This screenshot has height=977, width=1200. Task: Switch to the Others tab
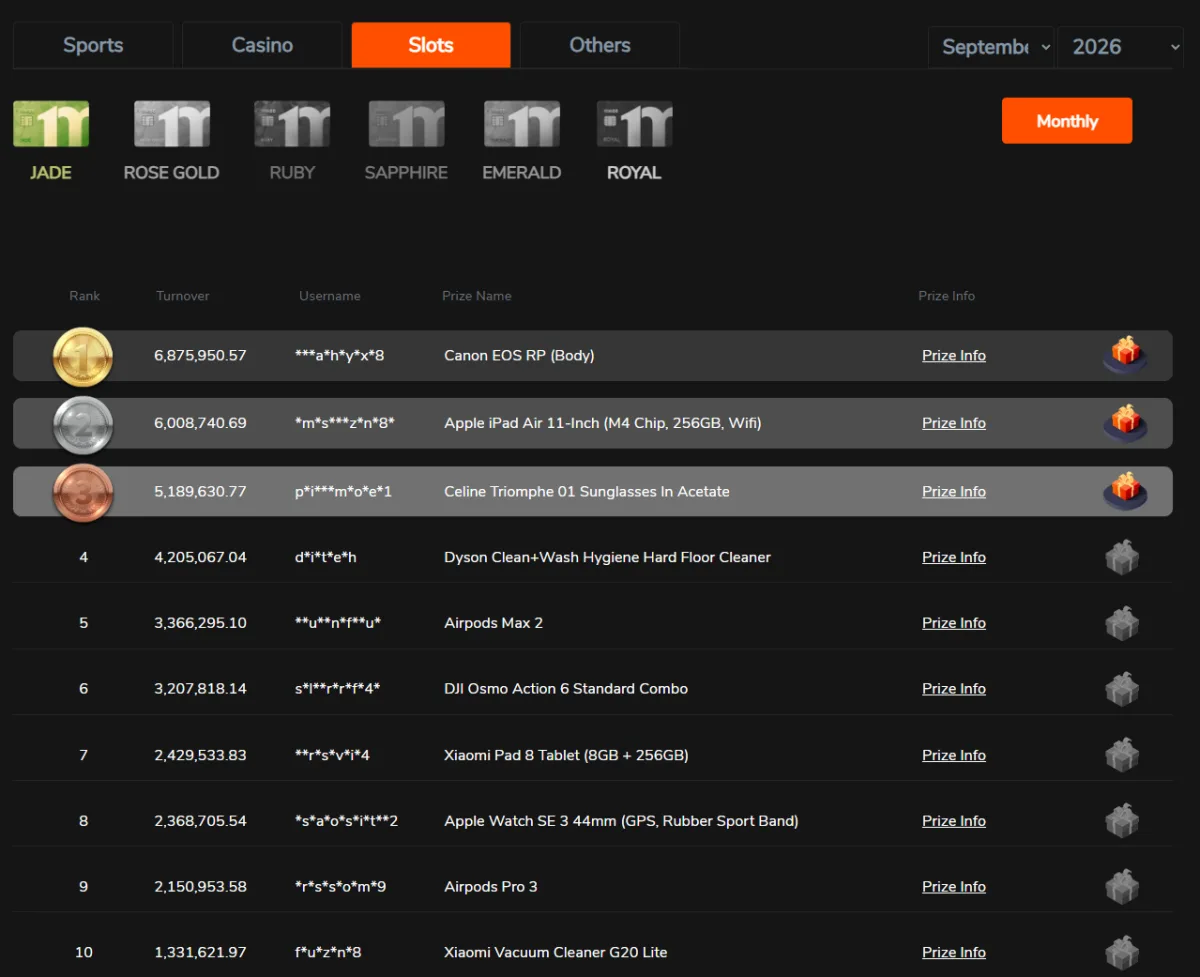(x=600, y=45)
